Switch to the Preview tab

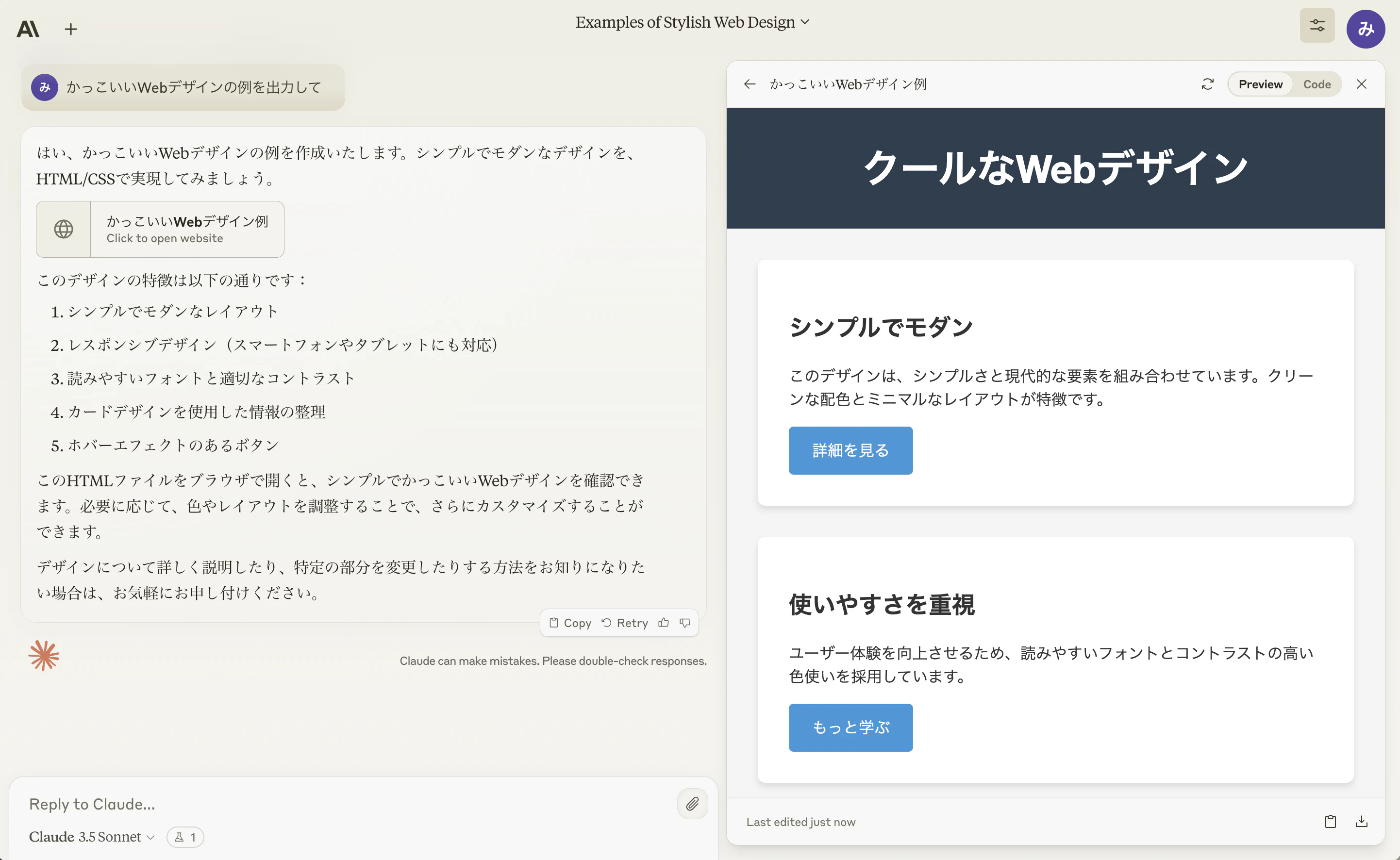click(1261, 84)
